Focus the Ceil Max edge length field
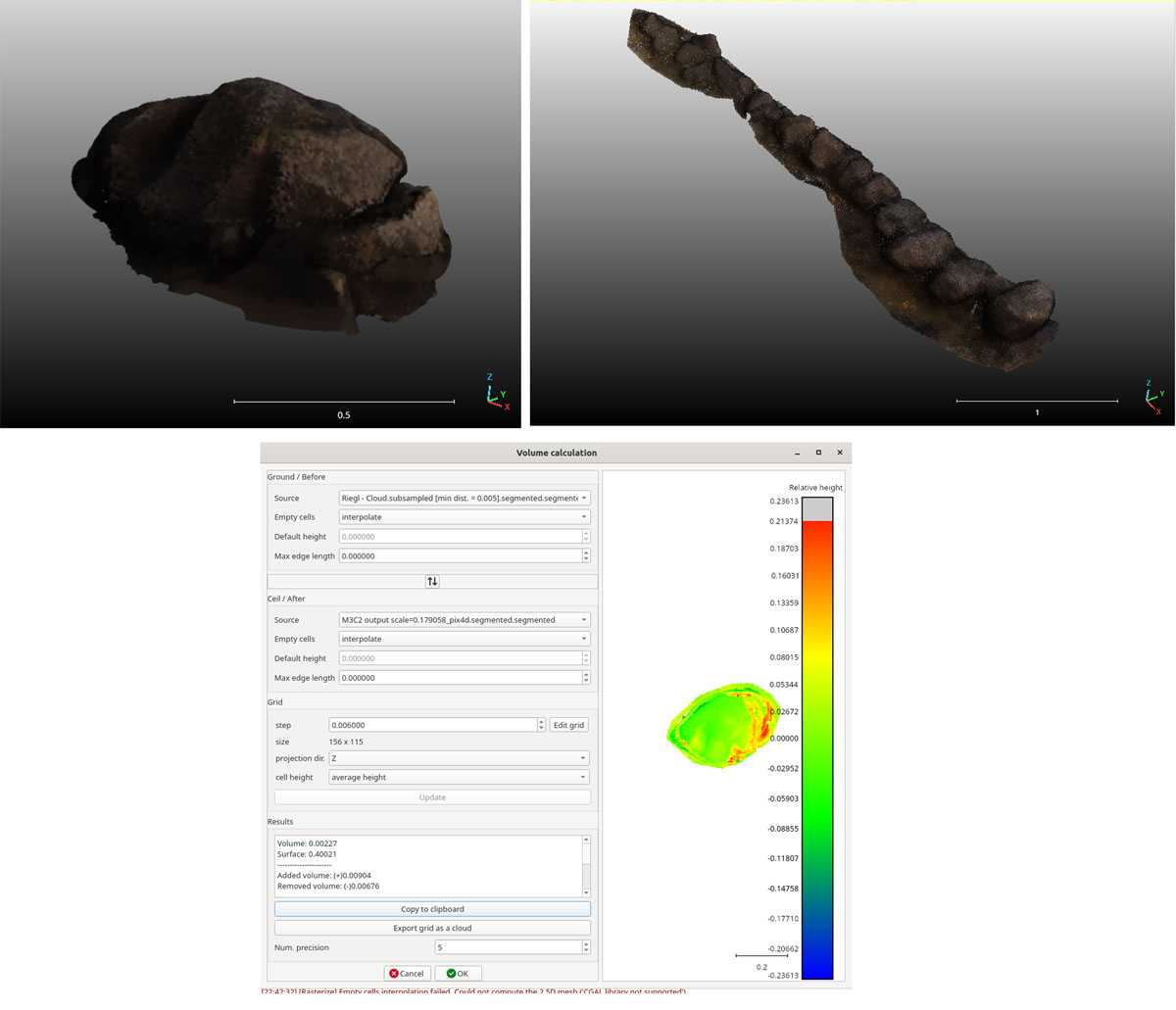Viewport: 1176px width, 1010px height. (459, 678)
